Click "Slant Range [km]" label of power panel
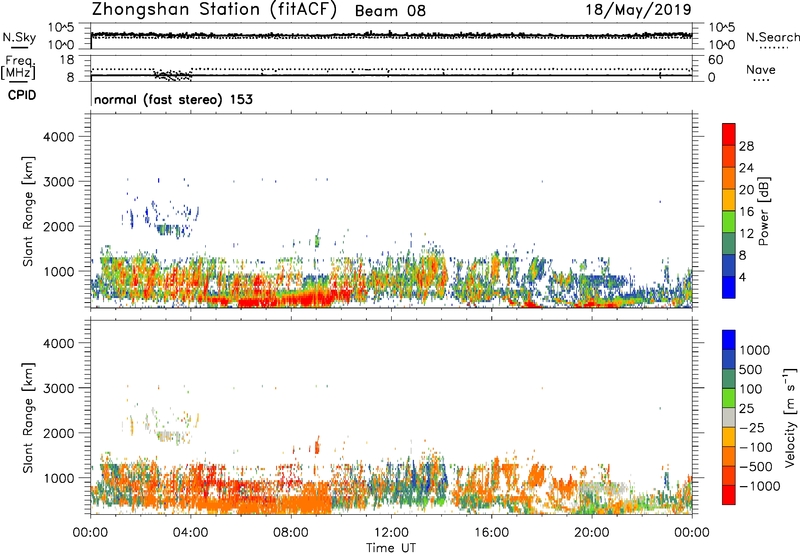This screenshot has width=800, height=554. pyautogui.click(x=28, y=211)
